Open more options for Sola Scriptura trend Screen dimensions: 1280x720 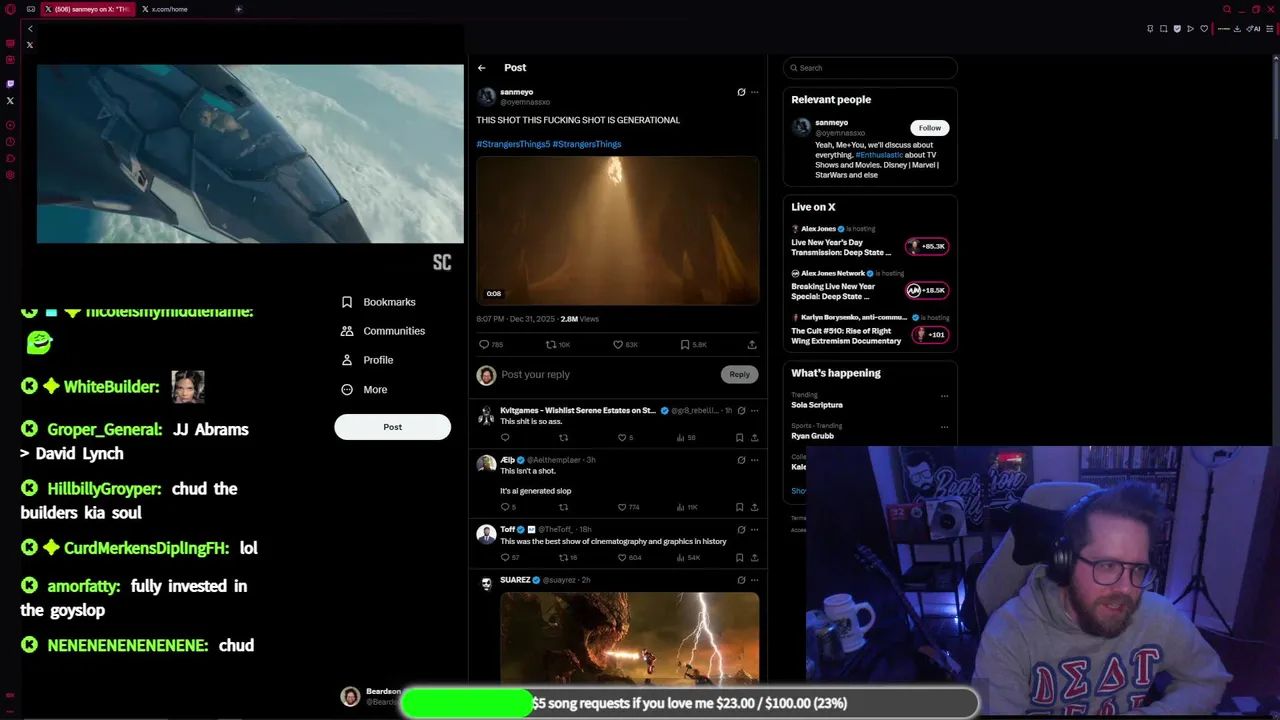tap(944, 396)
